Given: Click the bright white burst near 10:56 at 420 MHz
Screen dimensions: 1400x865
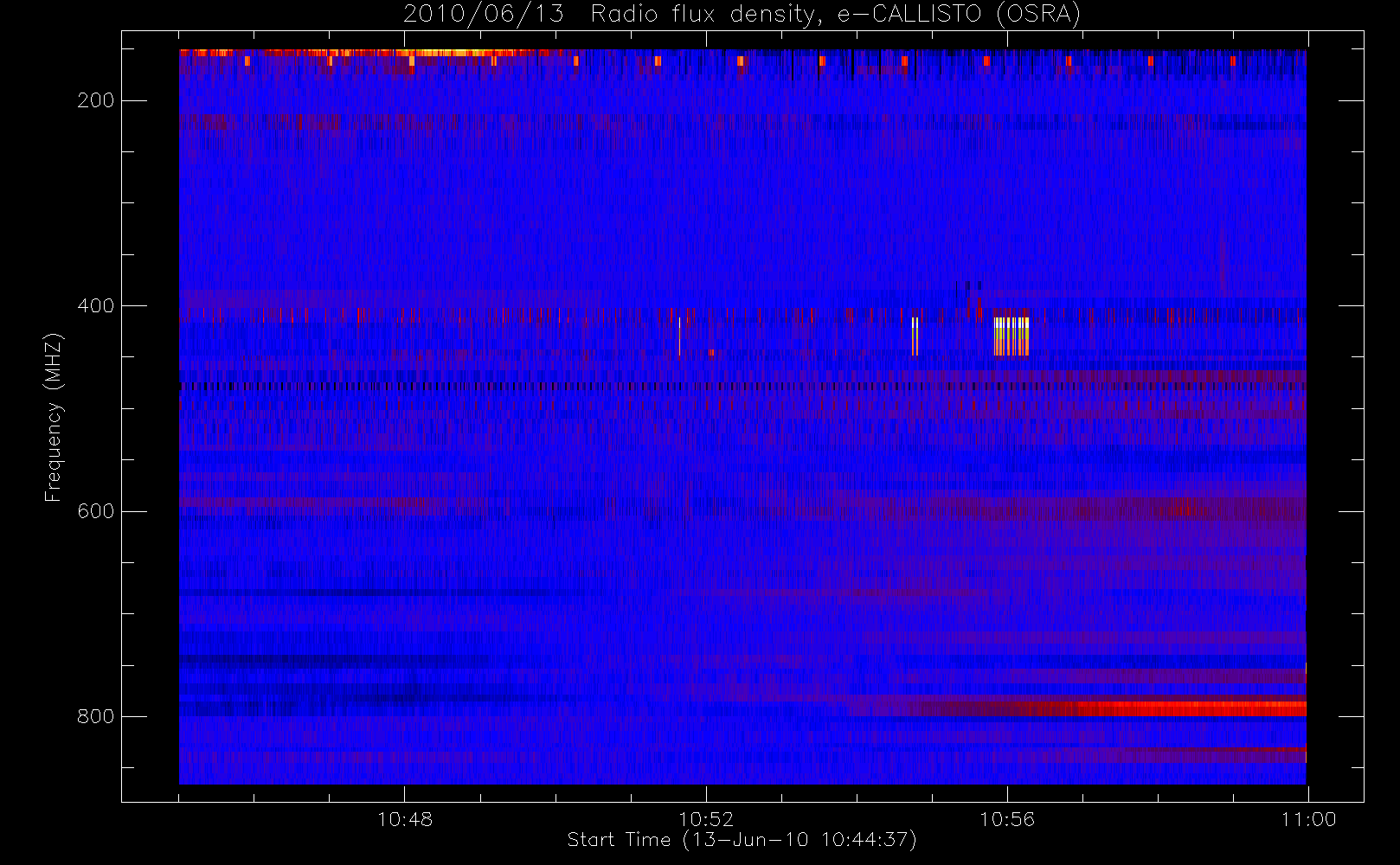Looking at the screenshot, I should tap(1011, 336).
